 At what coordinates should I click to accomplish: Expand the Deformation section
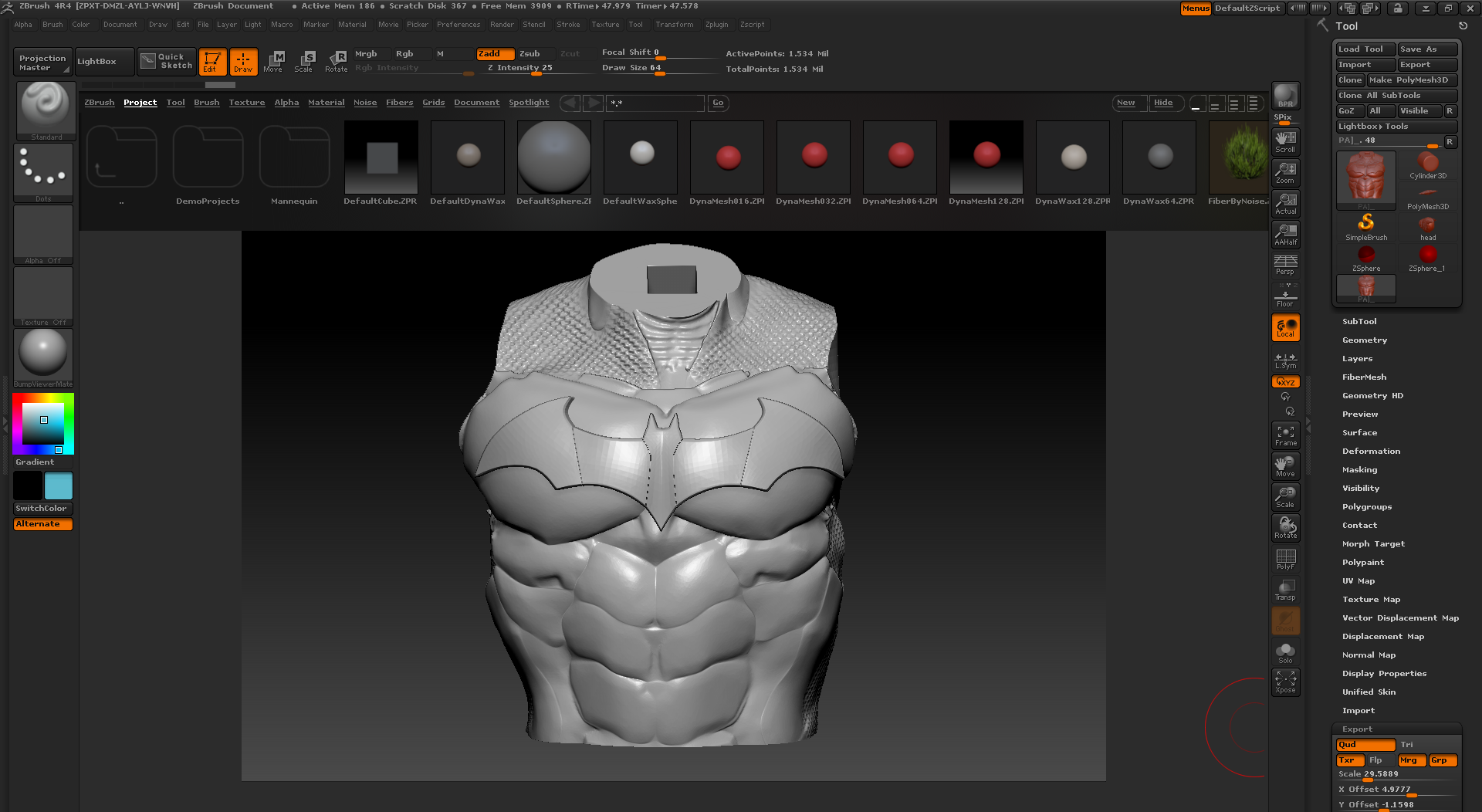(x=1372, y=452)
